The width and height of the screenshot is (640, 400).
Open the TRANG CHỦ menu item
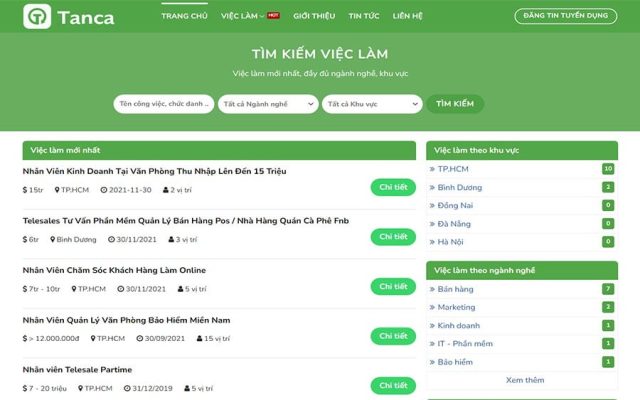[x=184, y=16]
